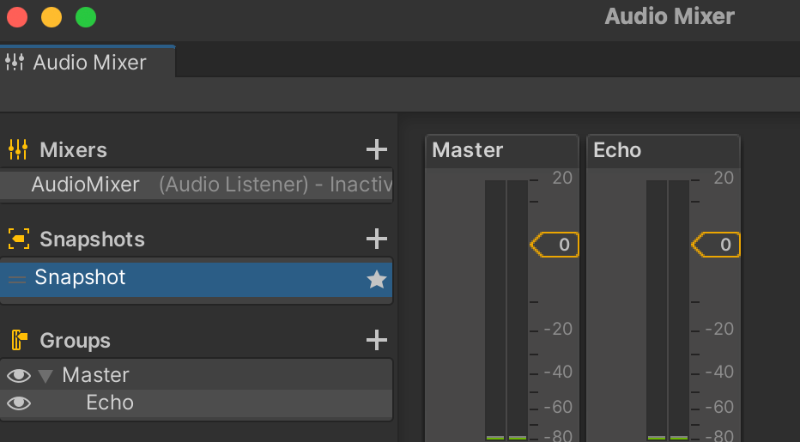Screen dimensions: 800x442
Task: Toggle visibility eye for Echo group
Action: [18, 404]
